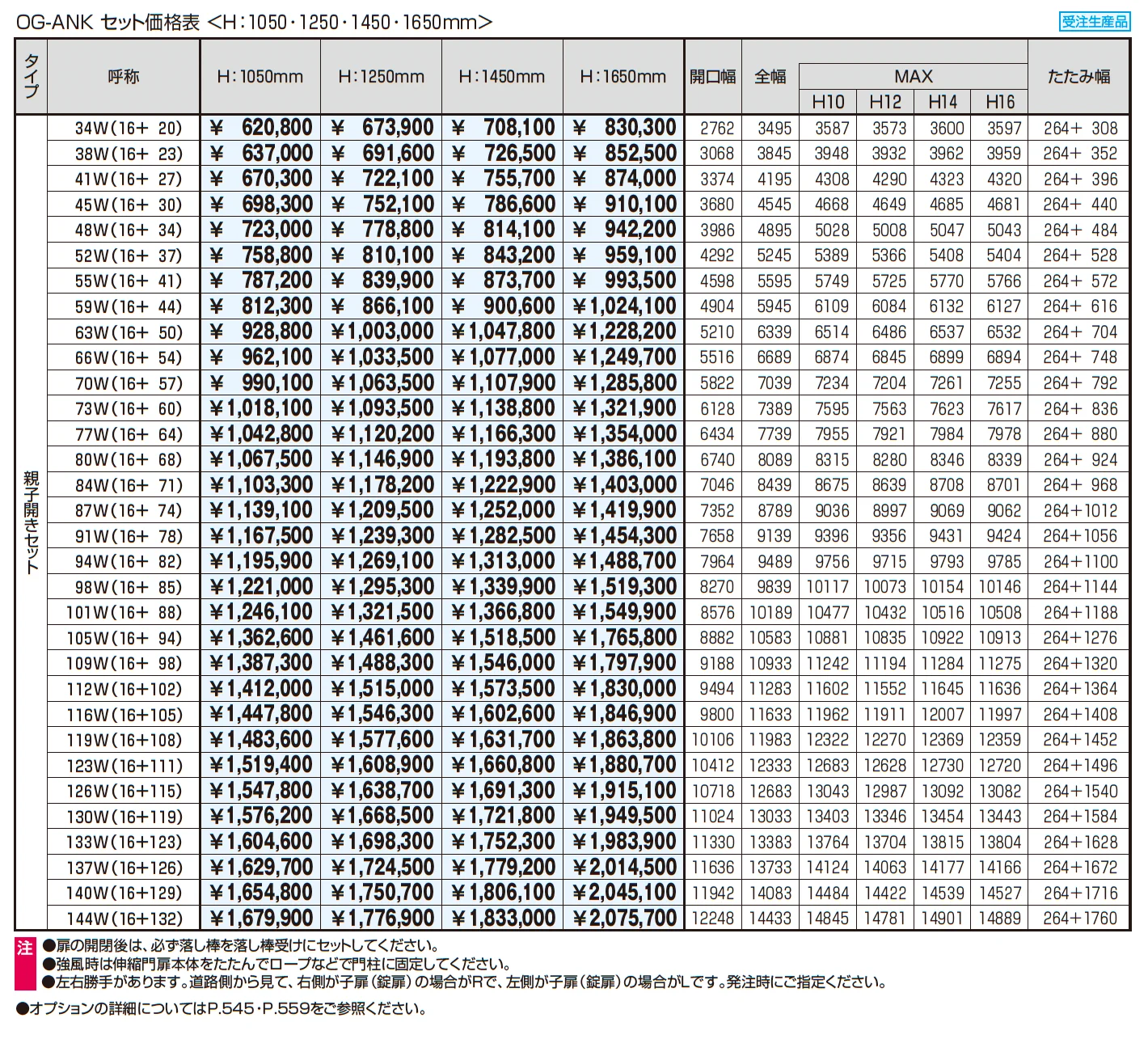
Task: Click the H:1450mm column header
Action: pos(502,77)
